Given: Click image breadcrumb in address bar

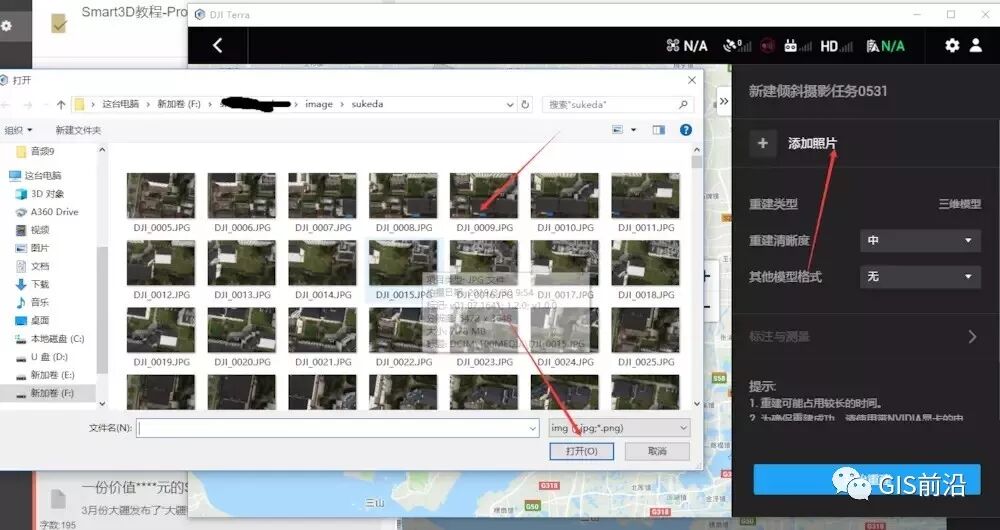Looking at the screenshot, I should pyautogui.click(x=319, y=104).
